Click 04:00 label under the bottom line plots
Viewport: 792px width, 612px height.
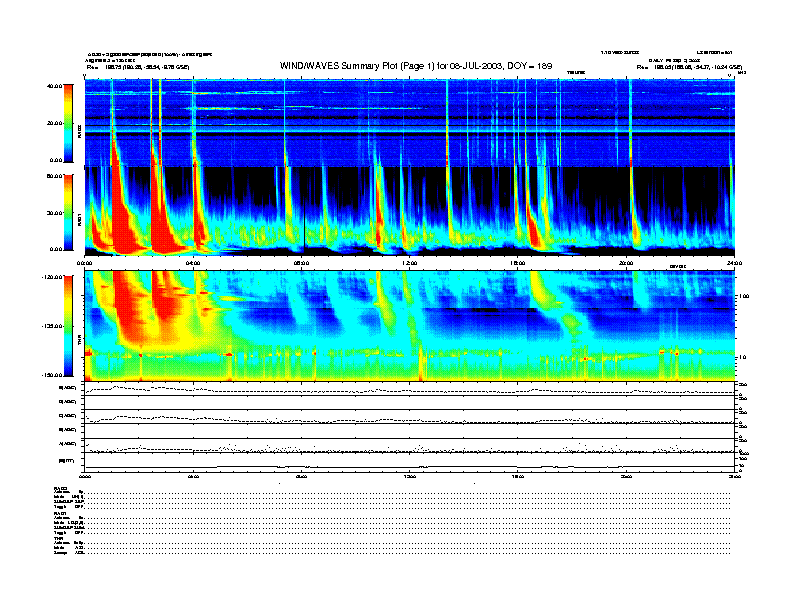click(x=193, y=476)
